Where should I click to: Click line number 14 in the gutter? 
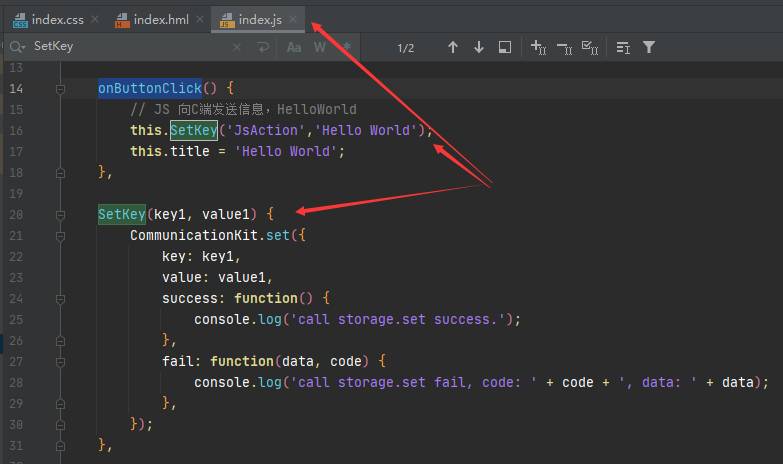tap(16, 89)
